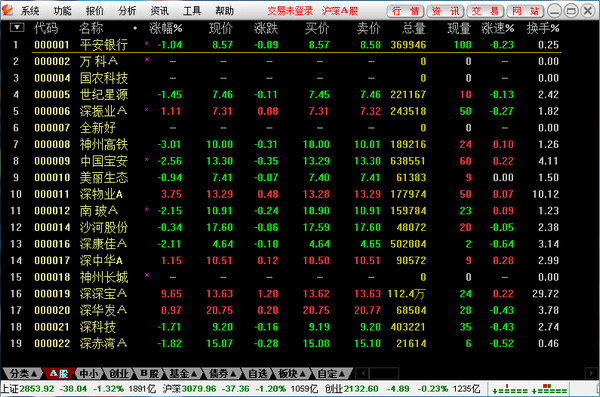Select the 中国宝安 stock row
Image resolution: width=600 pixels, height=397 pixels.
[285, 161]
